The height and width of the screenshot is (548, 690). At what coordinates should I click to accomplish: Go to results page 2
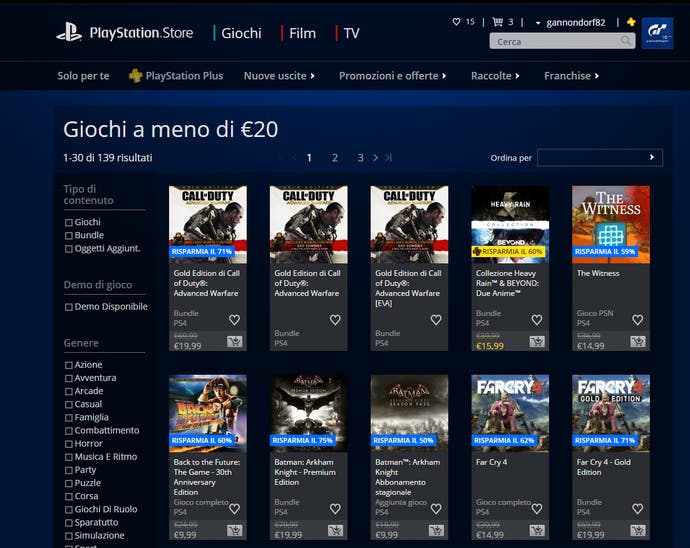point(335,158)
